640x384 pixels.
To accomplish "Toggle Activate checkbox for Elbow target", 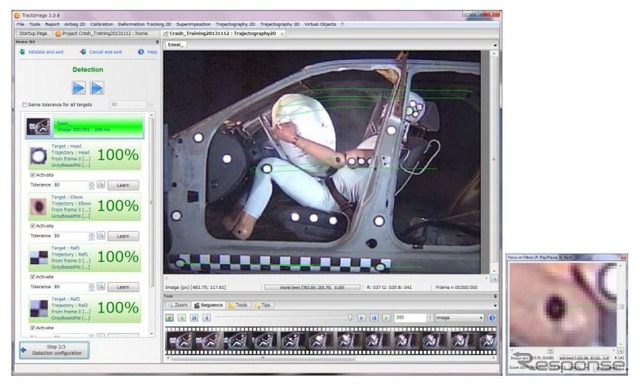I will coord(33,226).
